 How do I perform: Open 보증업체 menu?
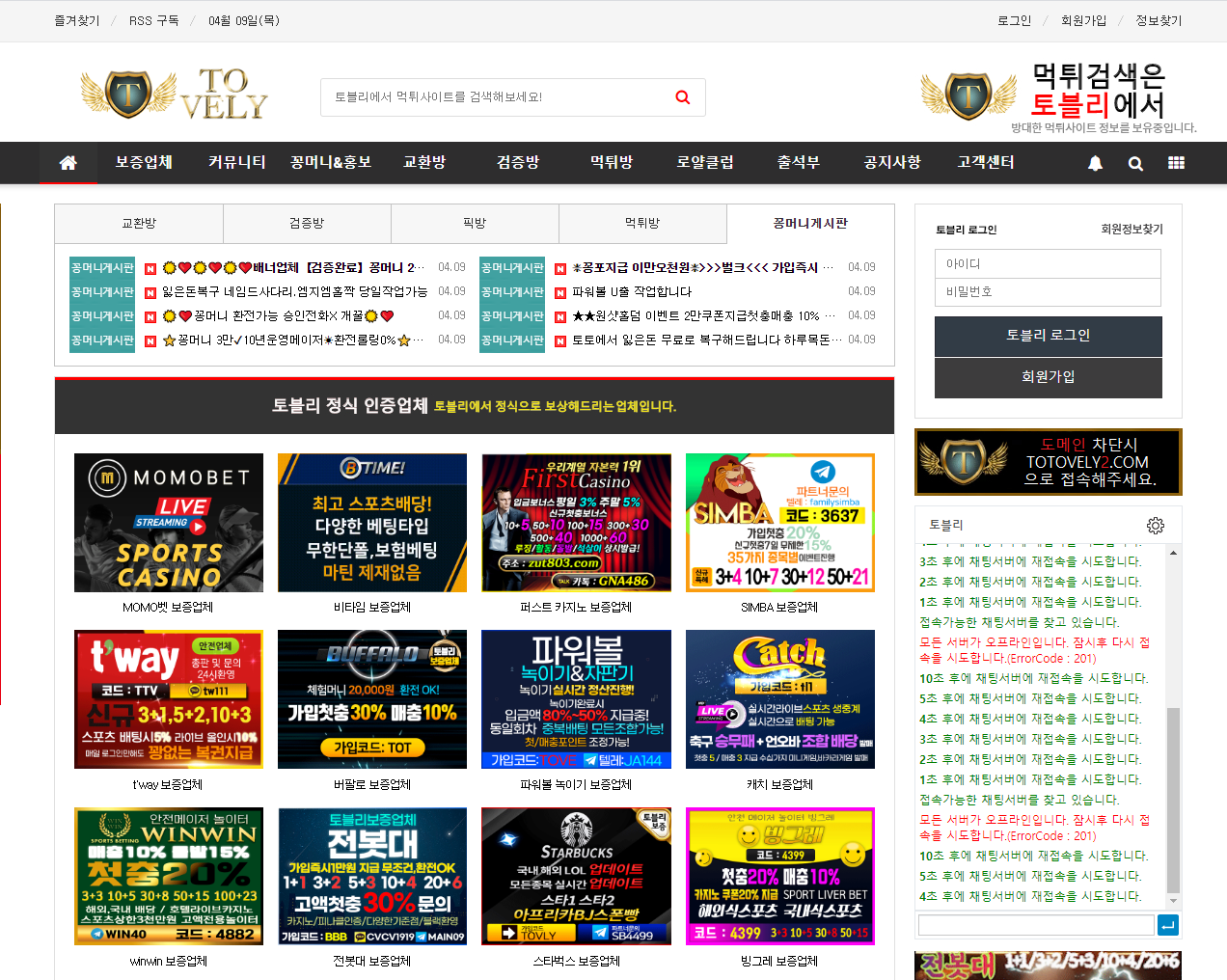[144, 162]
